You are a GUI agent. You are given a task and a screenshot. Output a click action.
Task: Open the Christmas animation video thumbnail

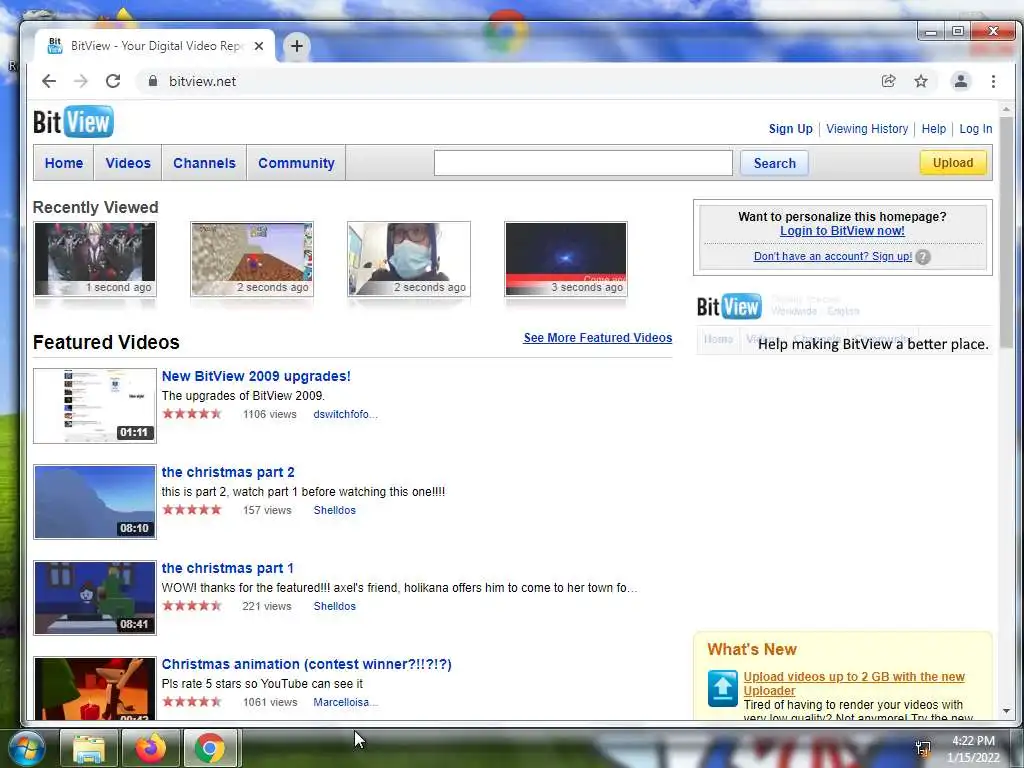click(95, 688)
